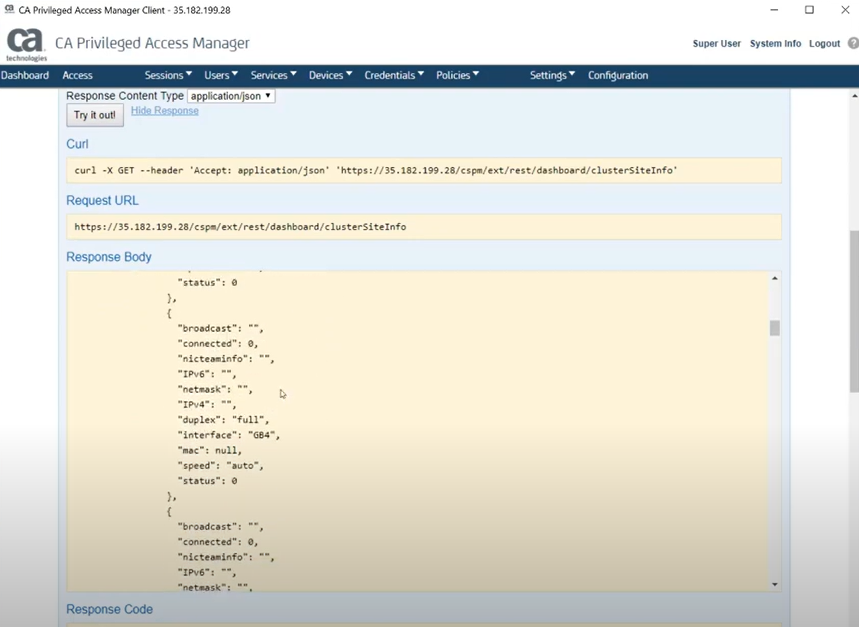Click the application icon in the title bar
This screenshot has height=627, width=859.
tap(9, 8)
